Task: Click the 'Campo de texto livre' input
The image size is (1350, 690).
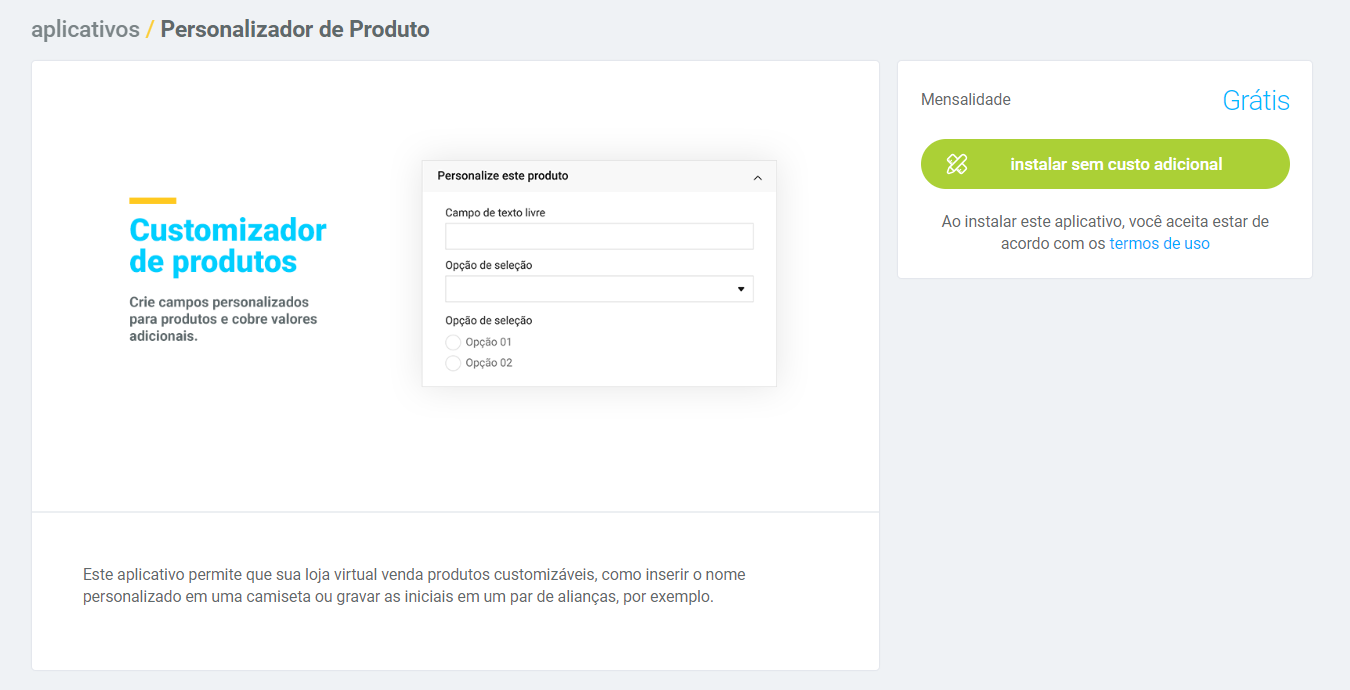Action: (x=598, y=236)
